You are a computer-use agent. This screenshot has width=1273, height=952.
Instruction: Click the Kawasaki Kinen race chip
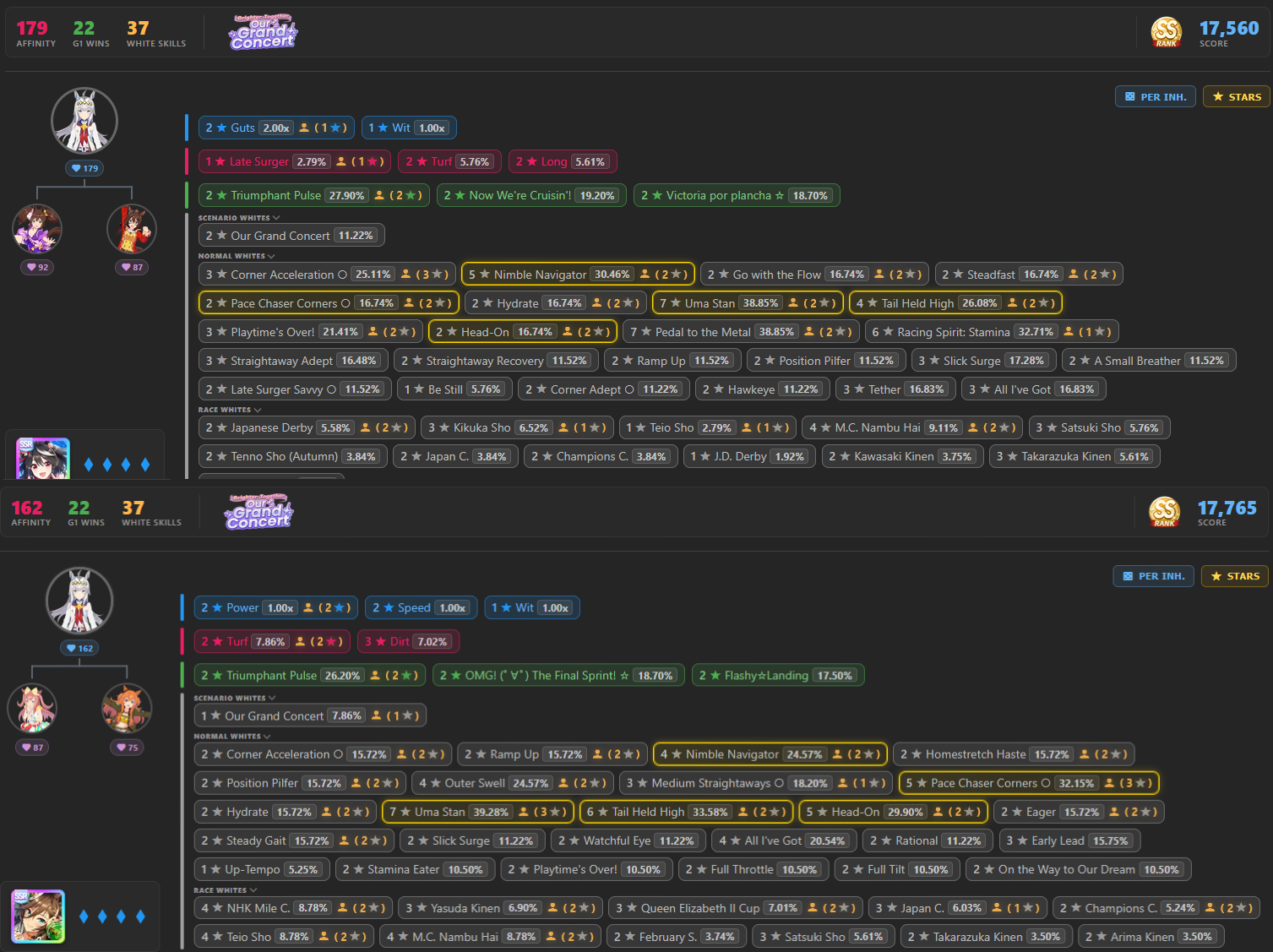tap(902, 456)
